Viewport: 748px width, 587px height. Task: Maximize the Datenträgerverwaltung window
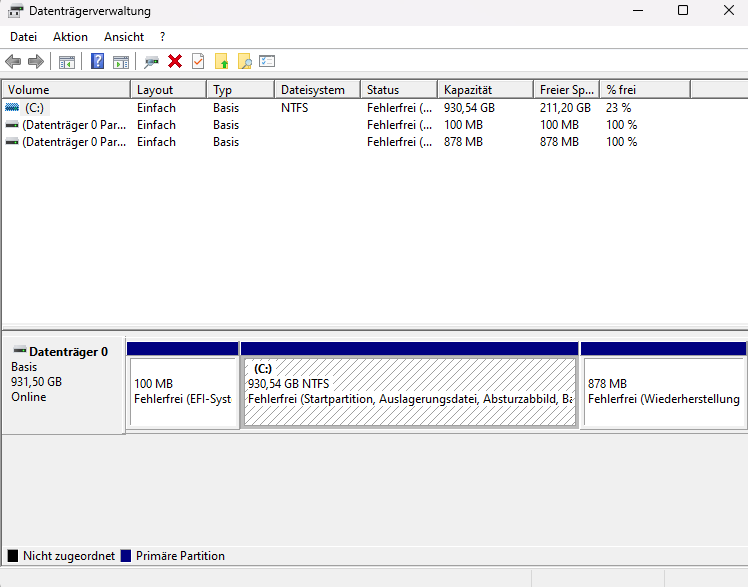[x=683, y=10]
